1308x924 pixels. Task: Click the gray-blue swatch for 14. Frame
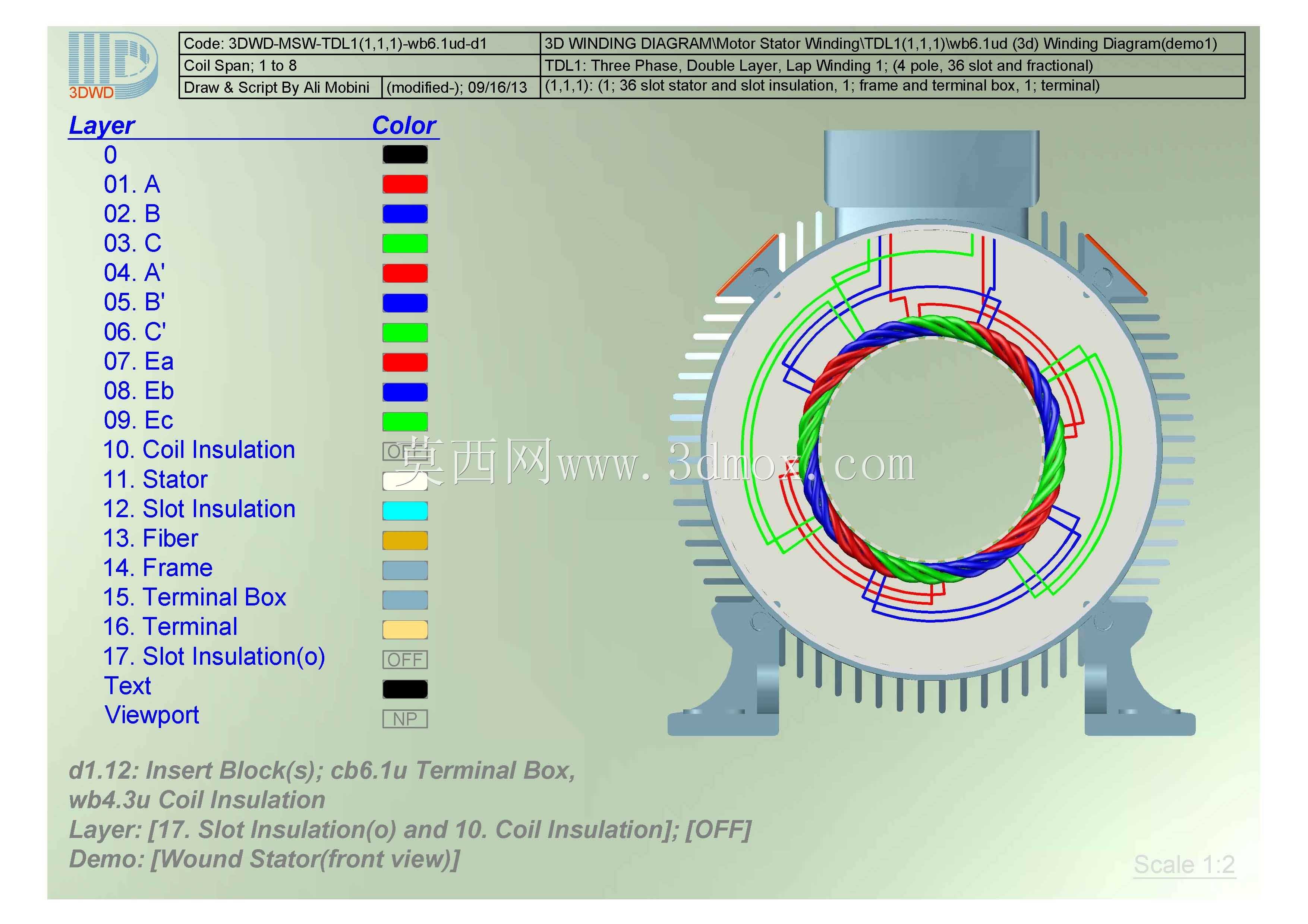405,570
